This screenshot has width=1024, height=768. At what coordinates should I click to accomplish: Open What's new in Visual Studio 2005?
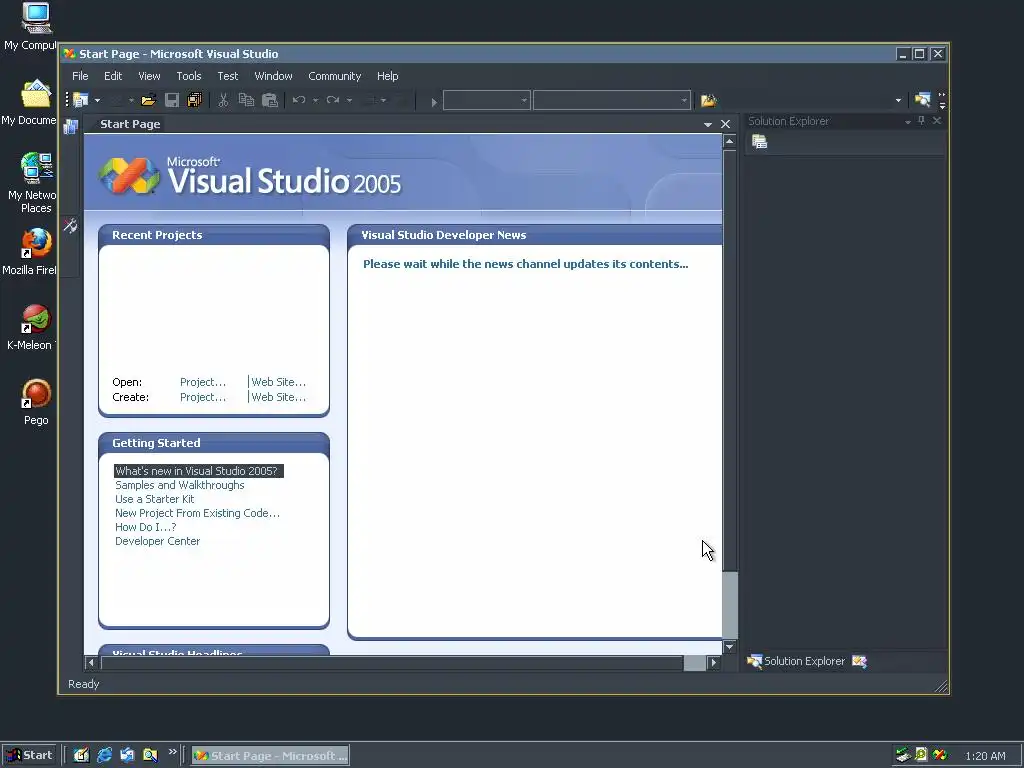tap(199, 471)
